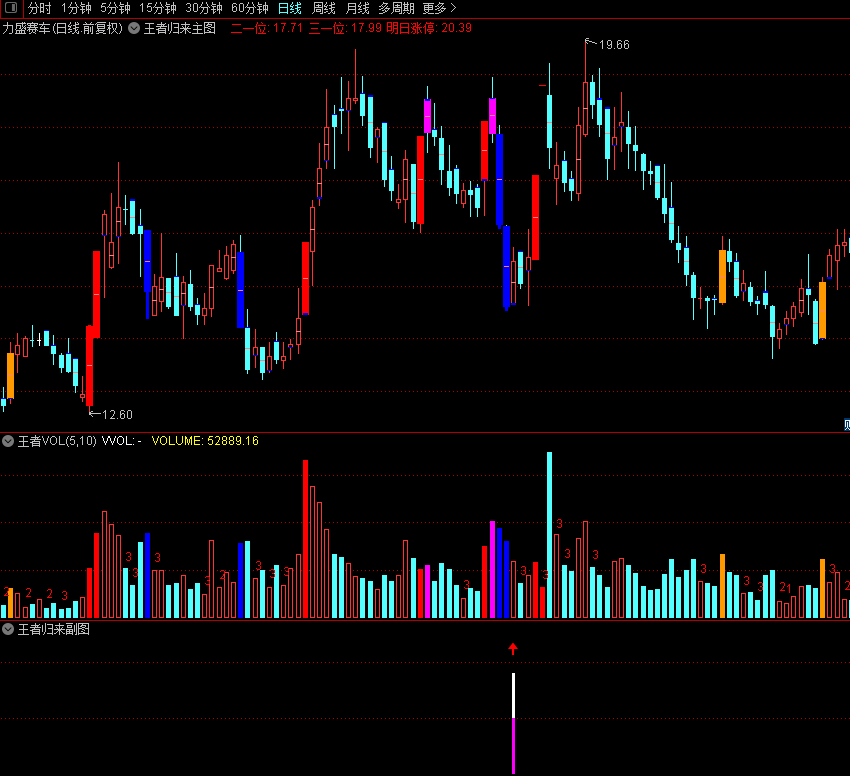Click the 19.66 high price marker
Screen dimensions: 850x776
pyautogui.click(x=613, y=45)
